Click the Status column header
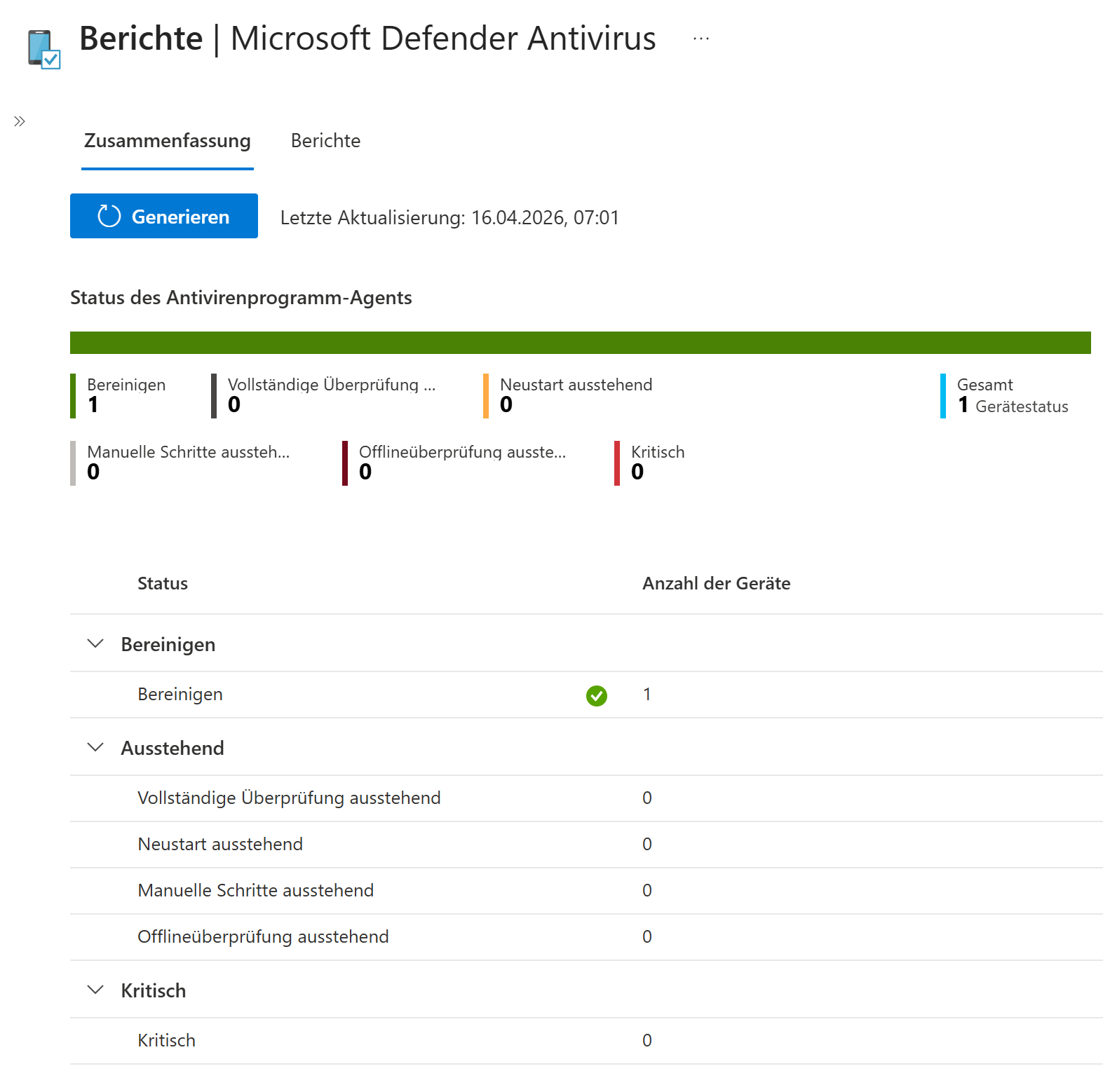 [163, 584]
